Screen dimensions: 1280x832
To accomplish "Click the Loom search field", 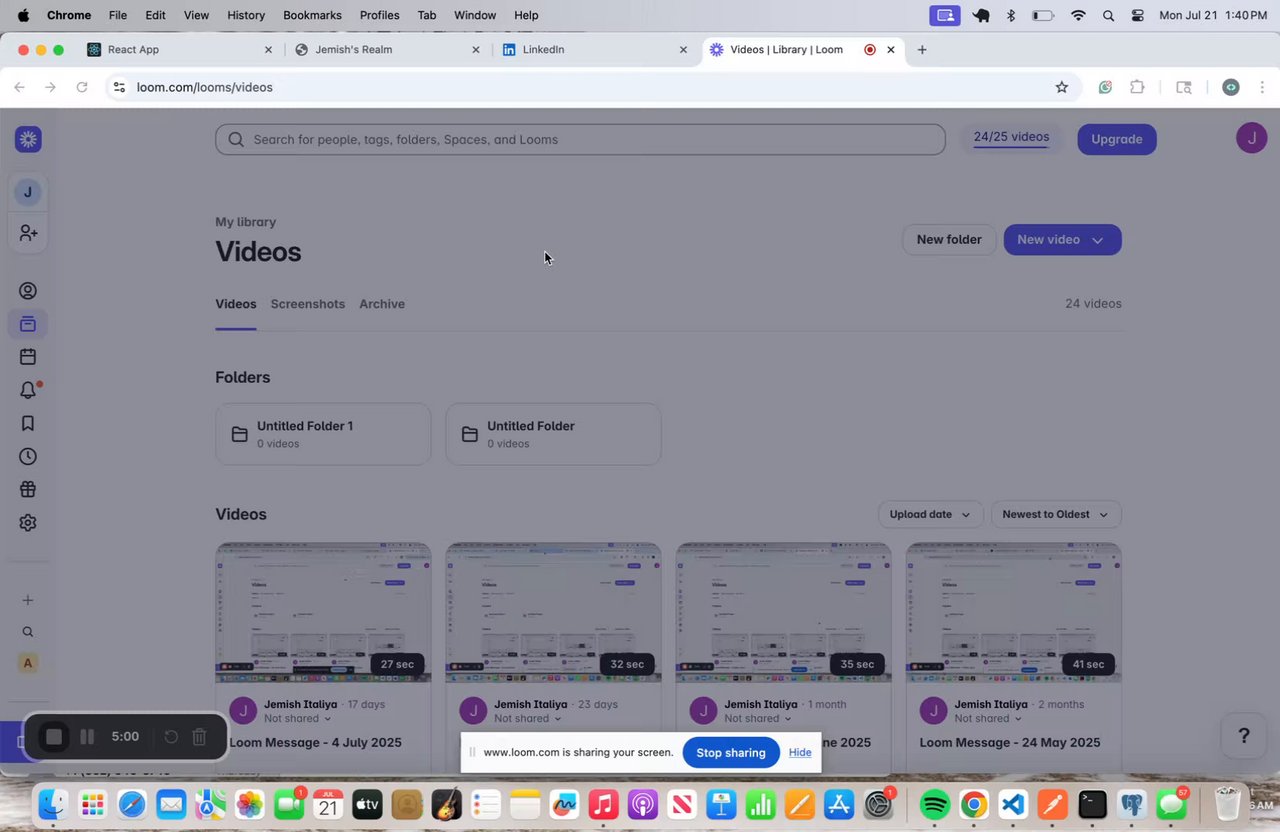I will [580, 139].
